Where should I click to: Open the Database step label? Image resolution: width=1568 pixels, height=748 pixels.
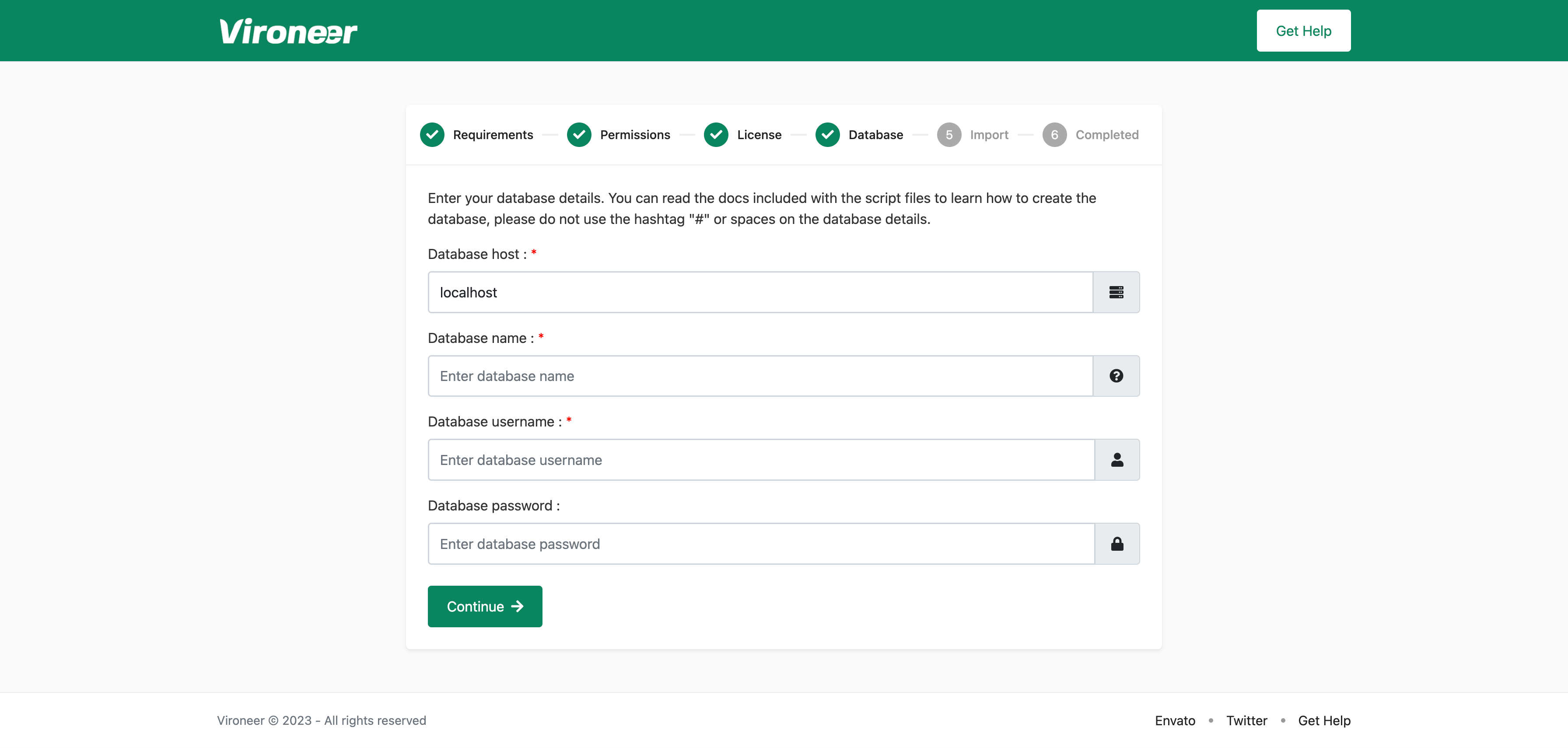pos(876,134)
